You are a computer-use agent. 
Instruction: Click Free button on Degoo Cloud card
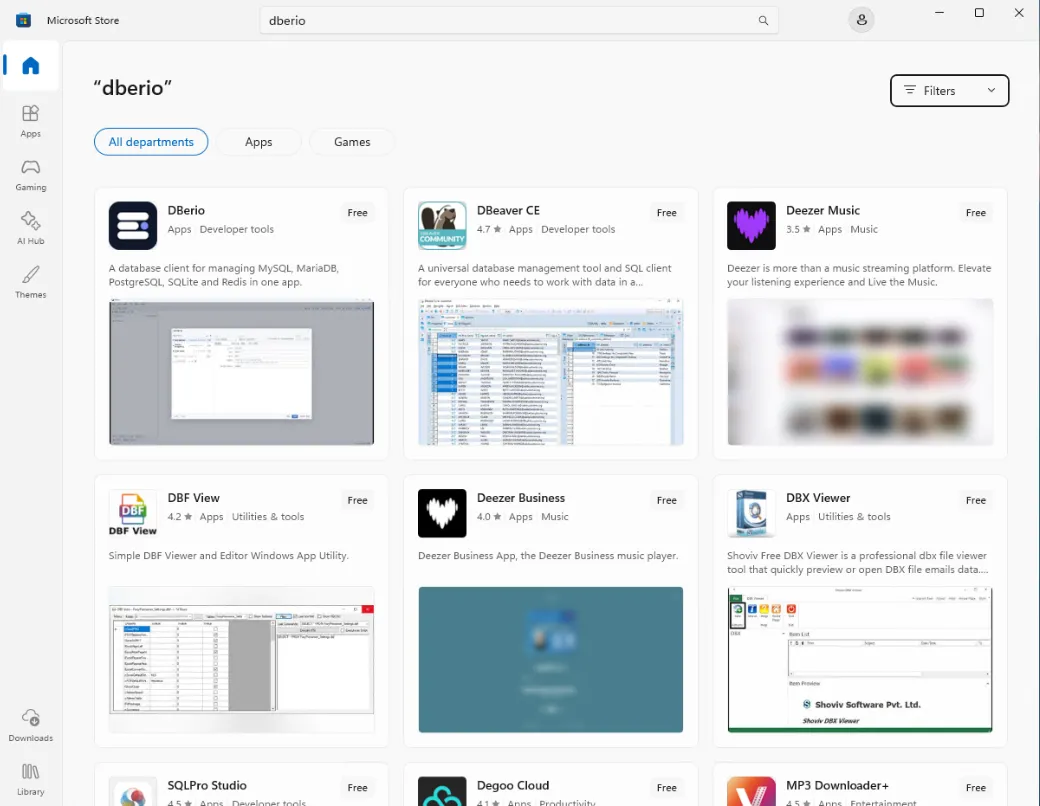[x=667, y=787]
